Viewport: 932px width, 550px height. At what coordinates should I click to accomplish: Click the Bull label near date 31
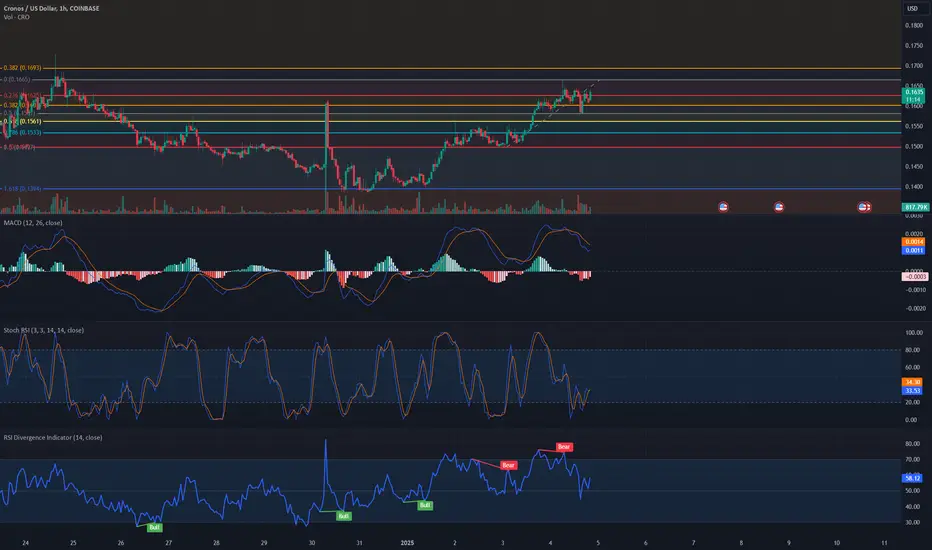[x=344, y=516]
